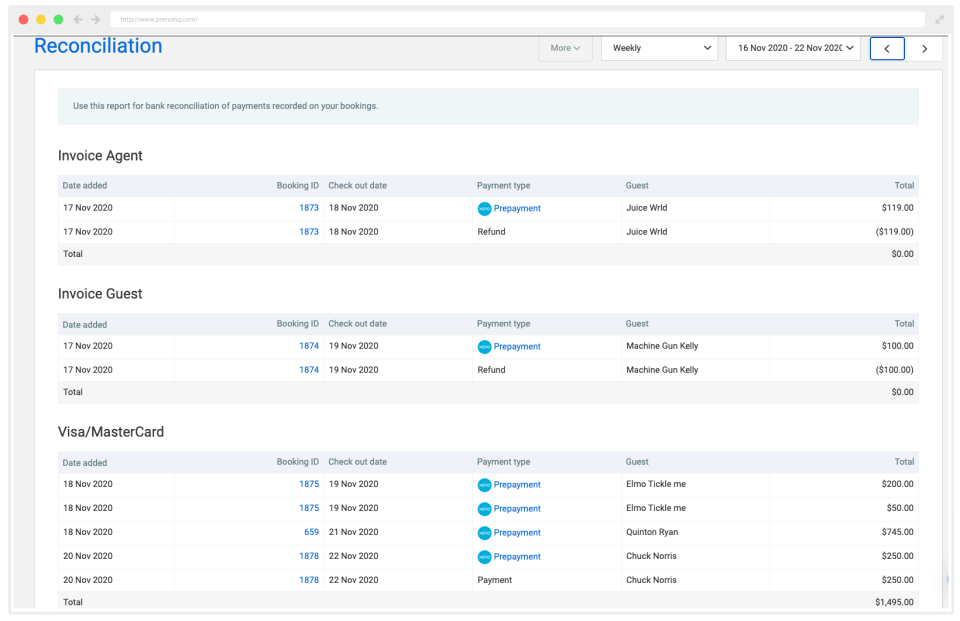Click the bank reconciliation info banner text
960x621 pixels.
pos(225,106)
